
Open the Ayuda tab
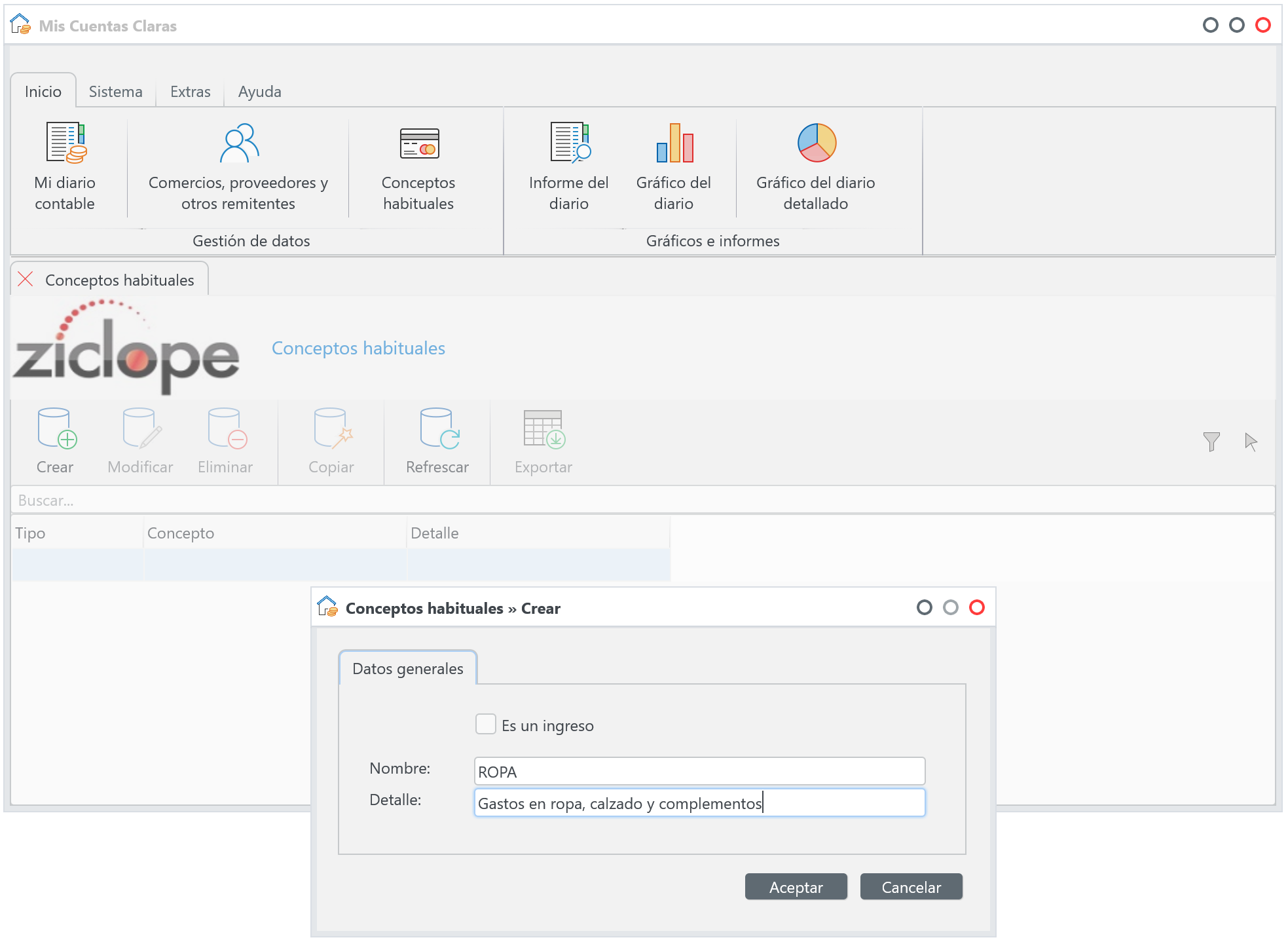259,92
